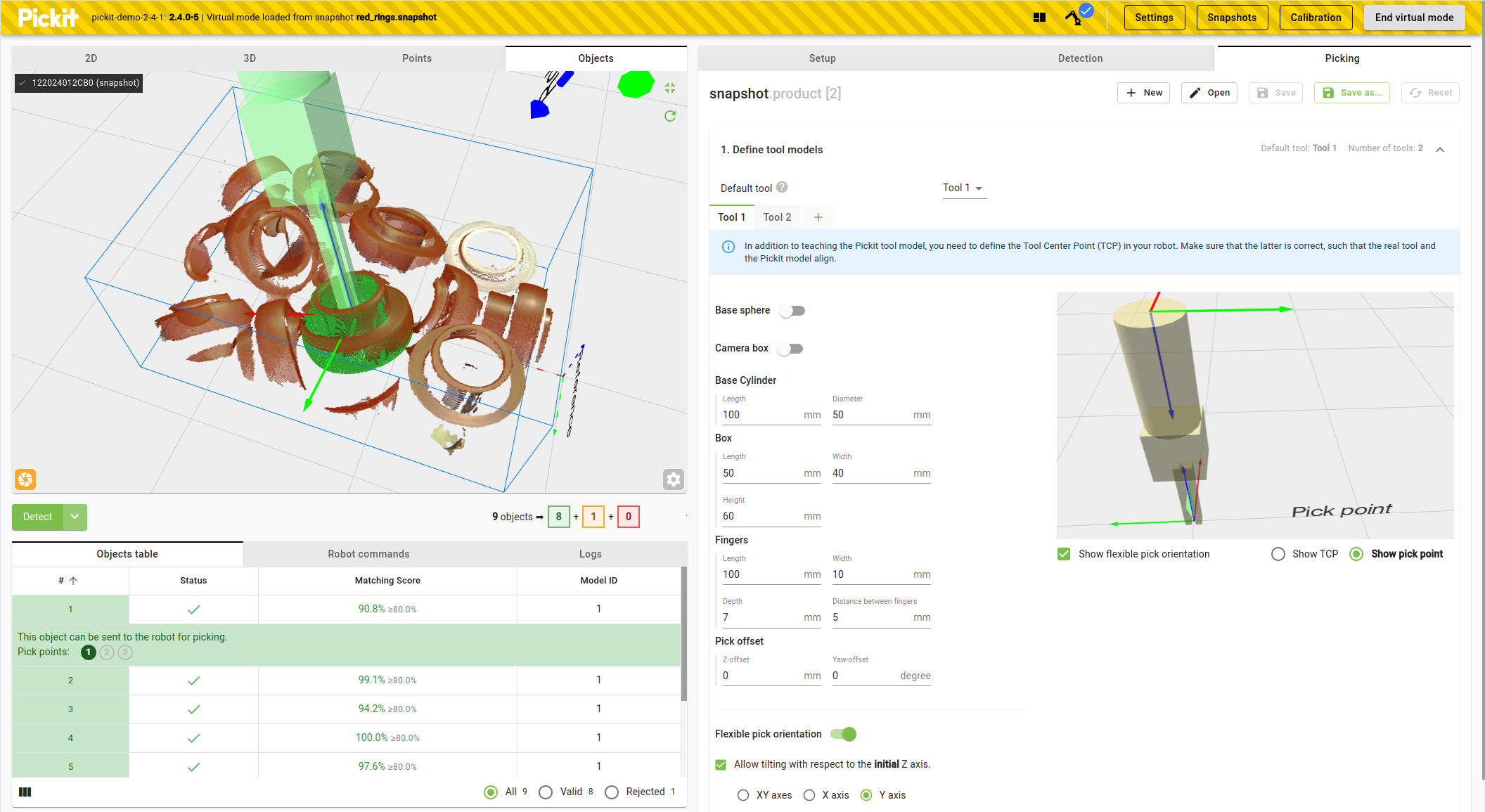
Task: Add a new tool with plus tab
Action: click(818, 217)
